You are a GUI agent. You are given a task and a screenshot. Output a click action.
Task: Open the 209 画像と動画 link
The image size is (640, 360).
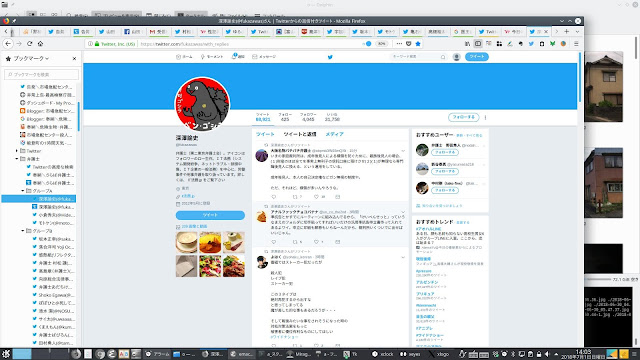coord(194,227)
